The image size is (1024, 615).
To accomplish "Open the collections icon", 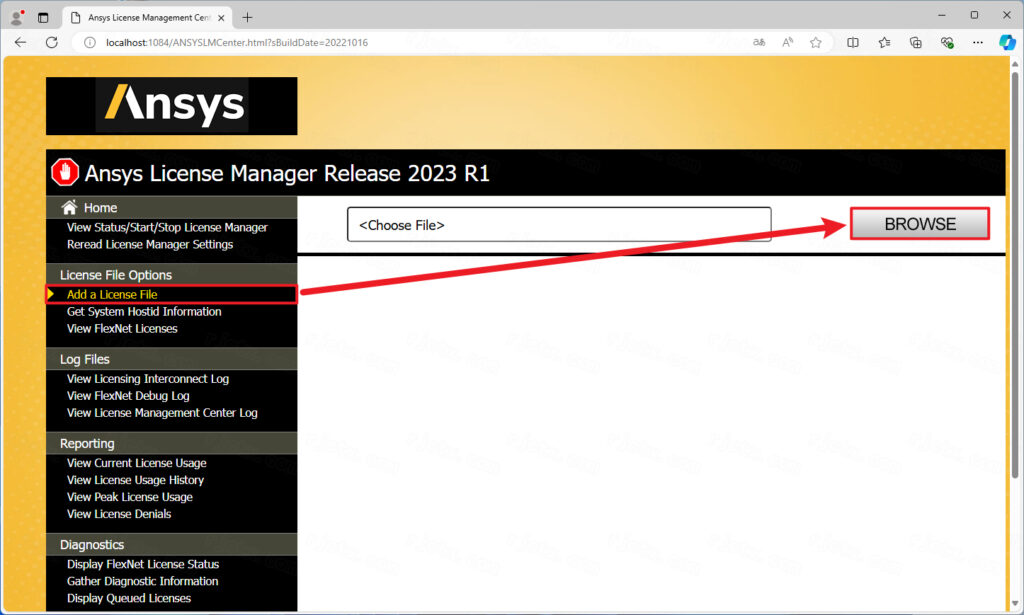I will coord(916,42).
